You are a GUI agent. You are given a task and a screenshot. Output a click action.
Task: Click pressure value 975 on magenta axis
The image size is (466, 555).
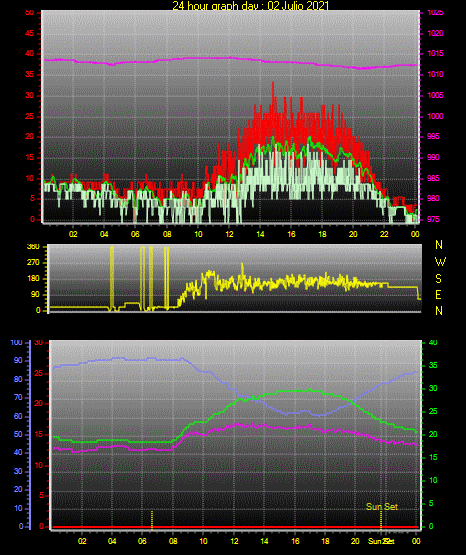point(433,219)
